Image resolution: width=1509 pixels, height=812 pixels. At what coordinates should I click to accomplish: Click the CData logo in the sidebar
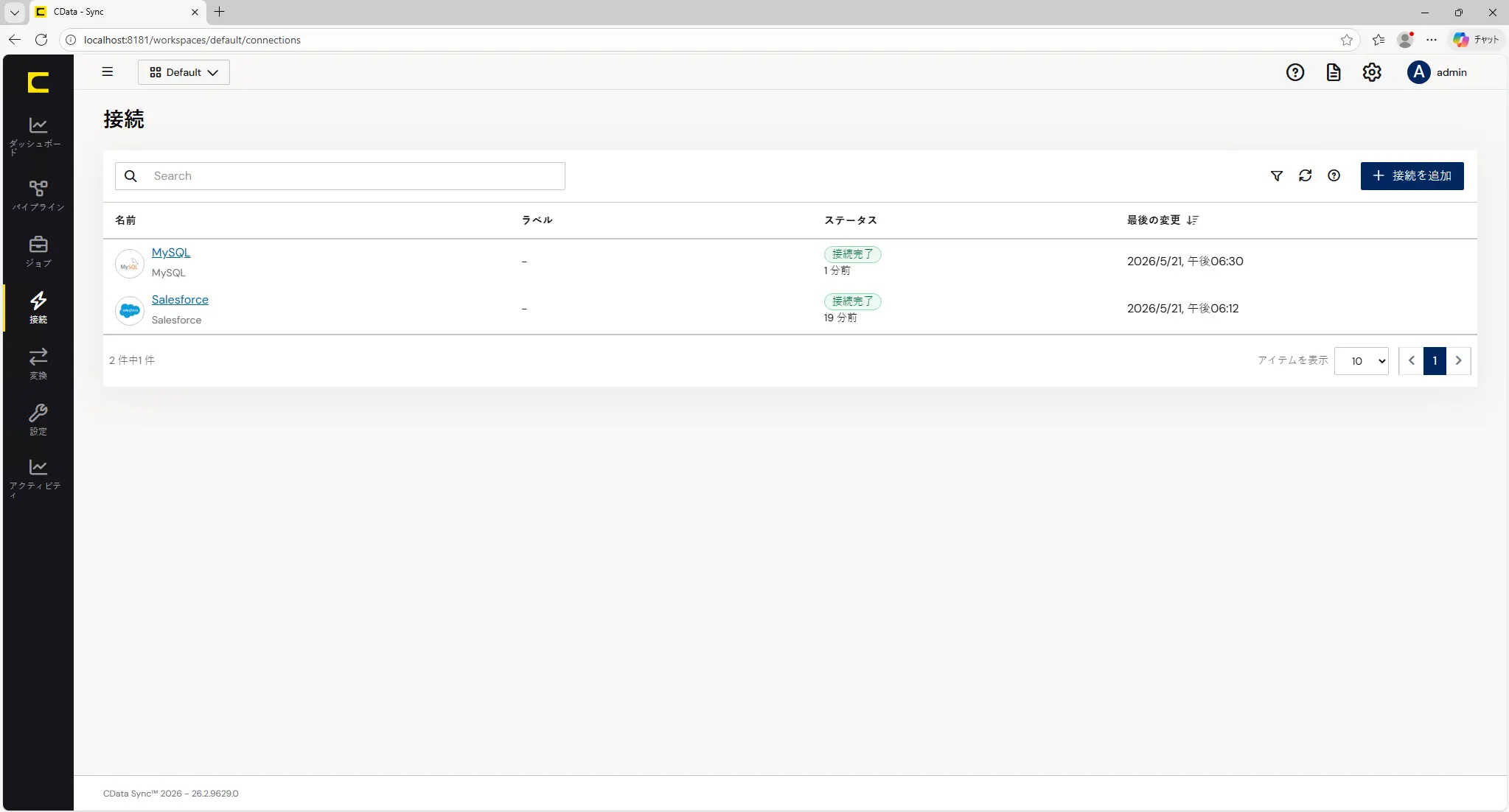pos(38,82)
